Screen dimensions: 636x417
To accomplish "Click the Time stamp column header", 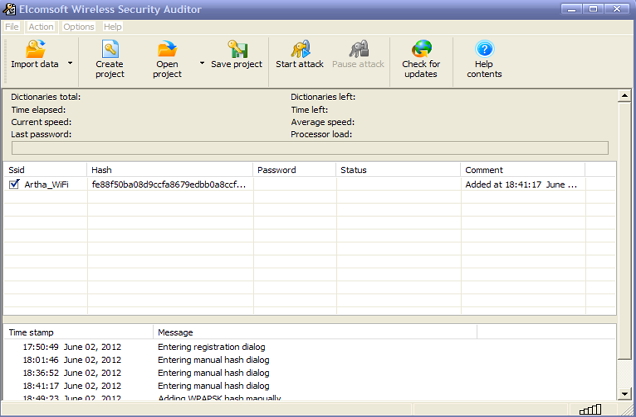I will pos(78,333).
